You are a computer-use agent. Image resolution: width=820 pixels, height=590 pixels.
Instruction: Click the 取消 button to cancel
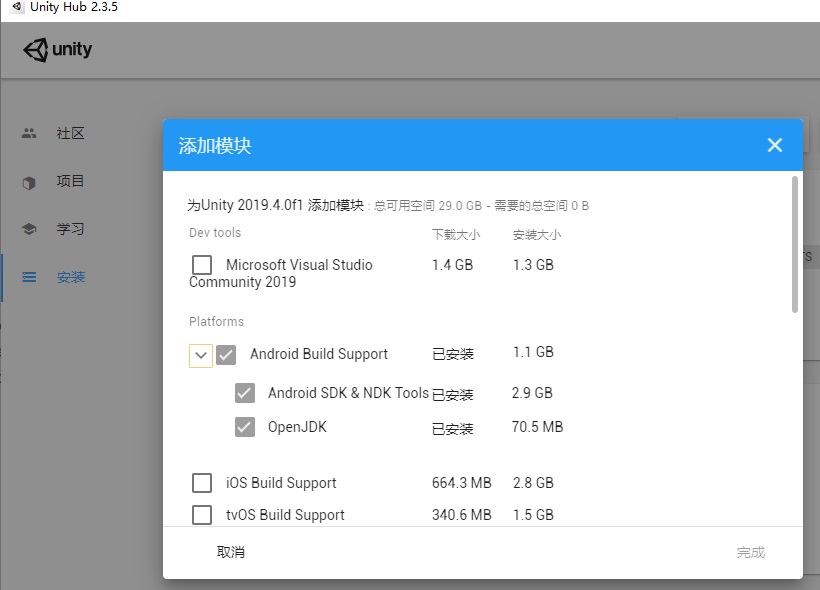231,551
